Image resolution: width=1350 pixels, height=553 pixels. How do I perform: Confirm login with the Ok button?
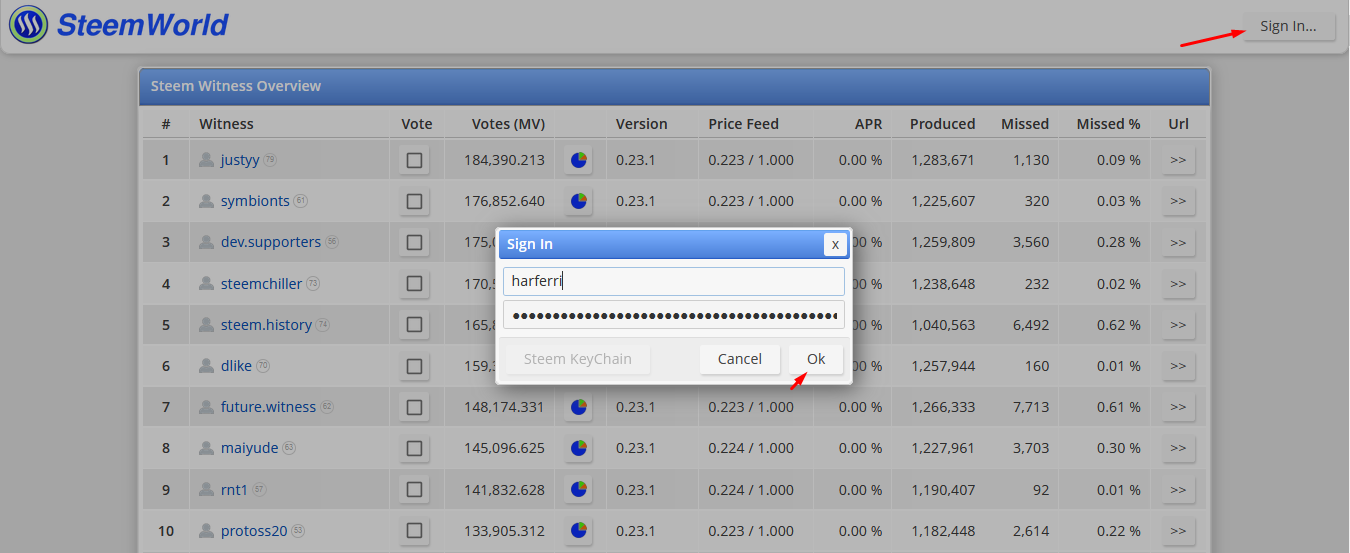[816, 359]
